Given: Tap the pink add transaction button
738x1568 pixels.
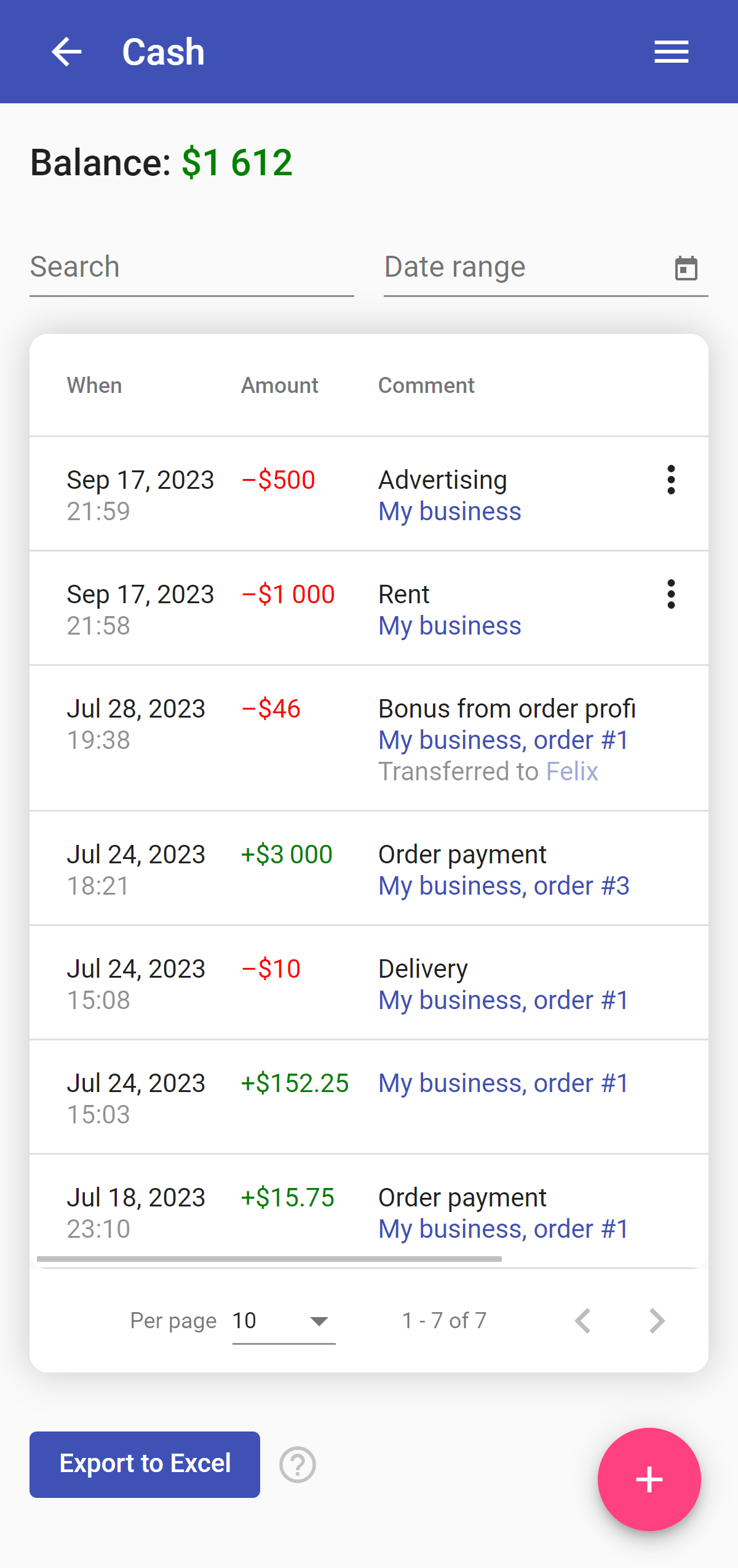Looking at the screenshot, I should tap(649, 1479).
